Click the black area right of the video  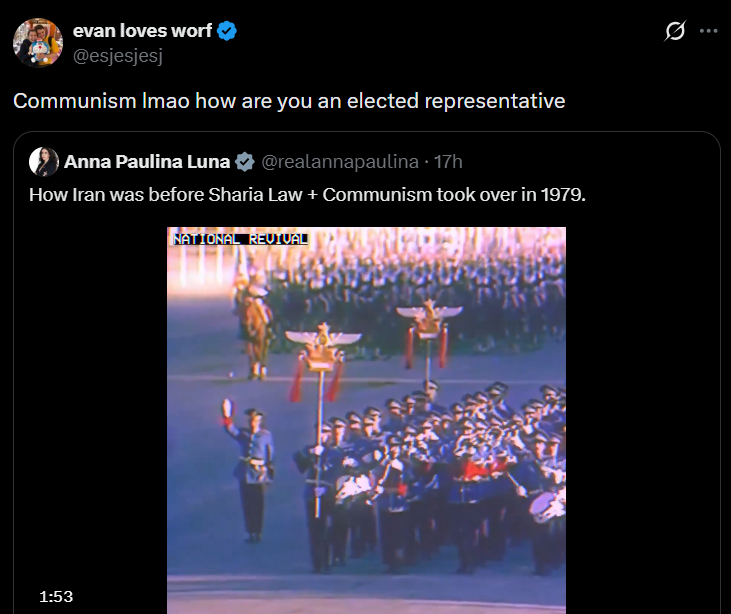coord(642,420)
